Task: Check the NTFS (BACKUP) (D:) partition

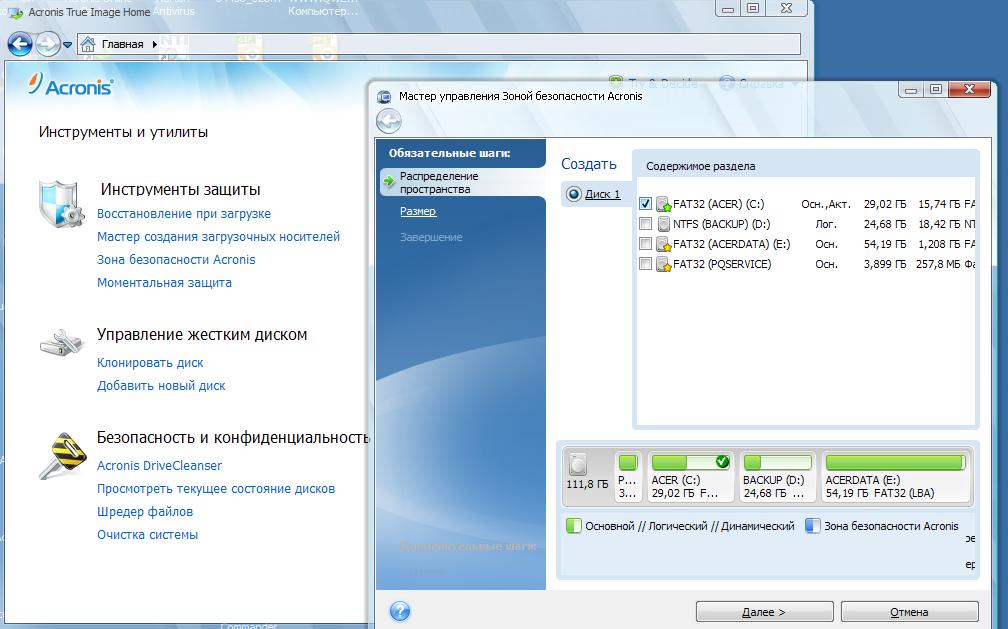Action: (645, 224)
